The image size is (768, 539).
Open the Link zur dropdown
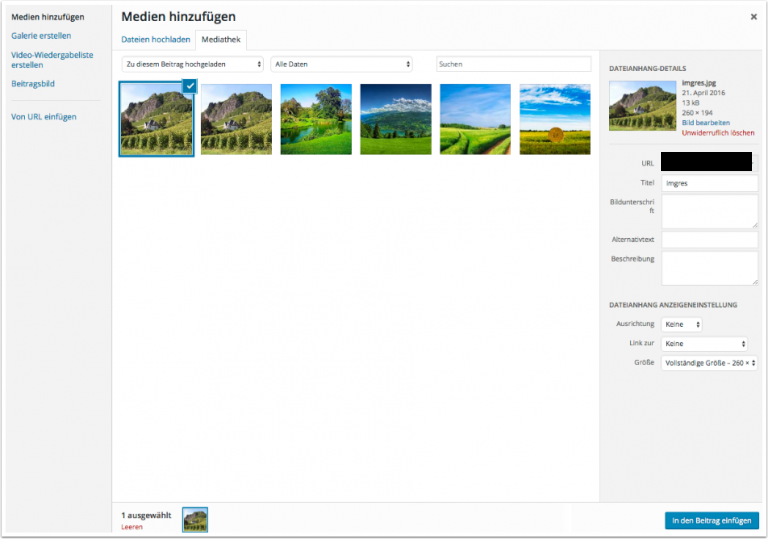704,343
